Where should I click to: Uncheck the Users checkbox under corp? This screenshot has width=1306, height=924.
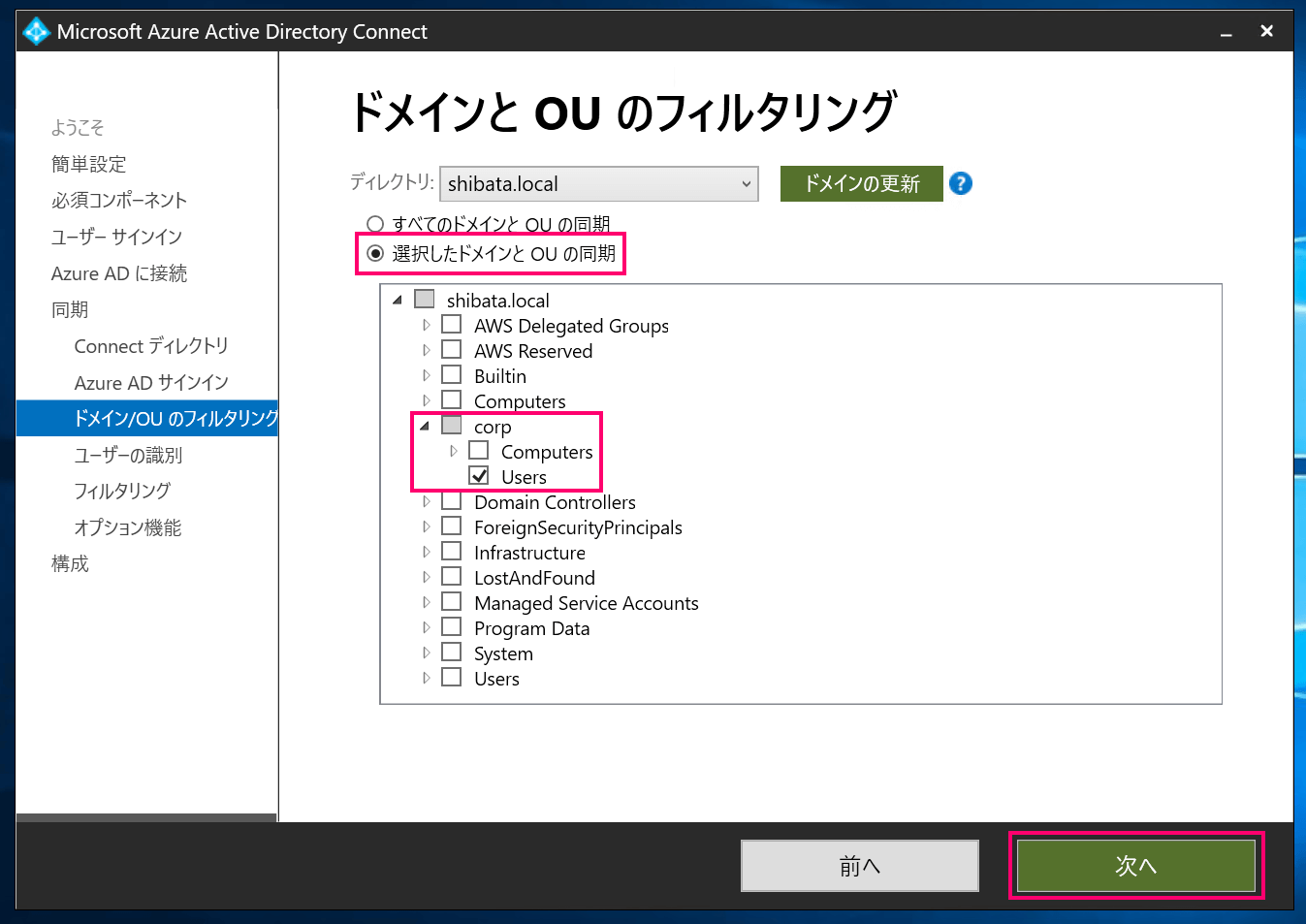point(478,475)
